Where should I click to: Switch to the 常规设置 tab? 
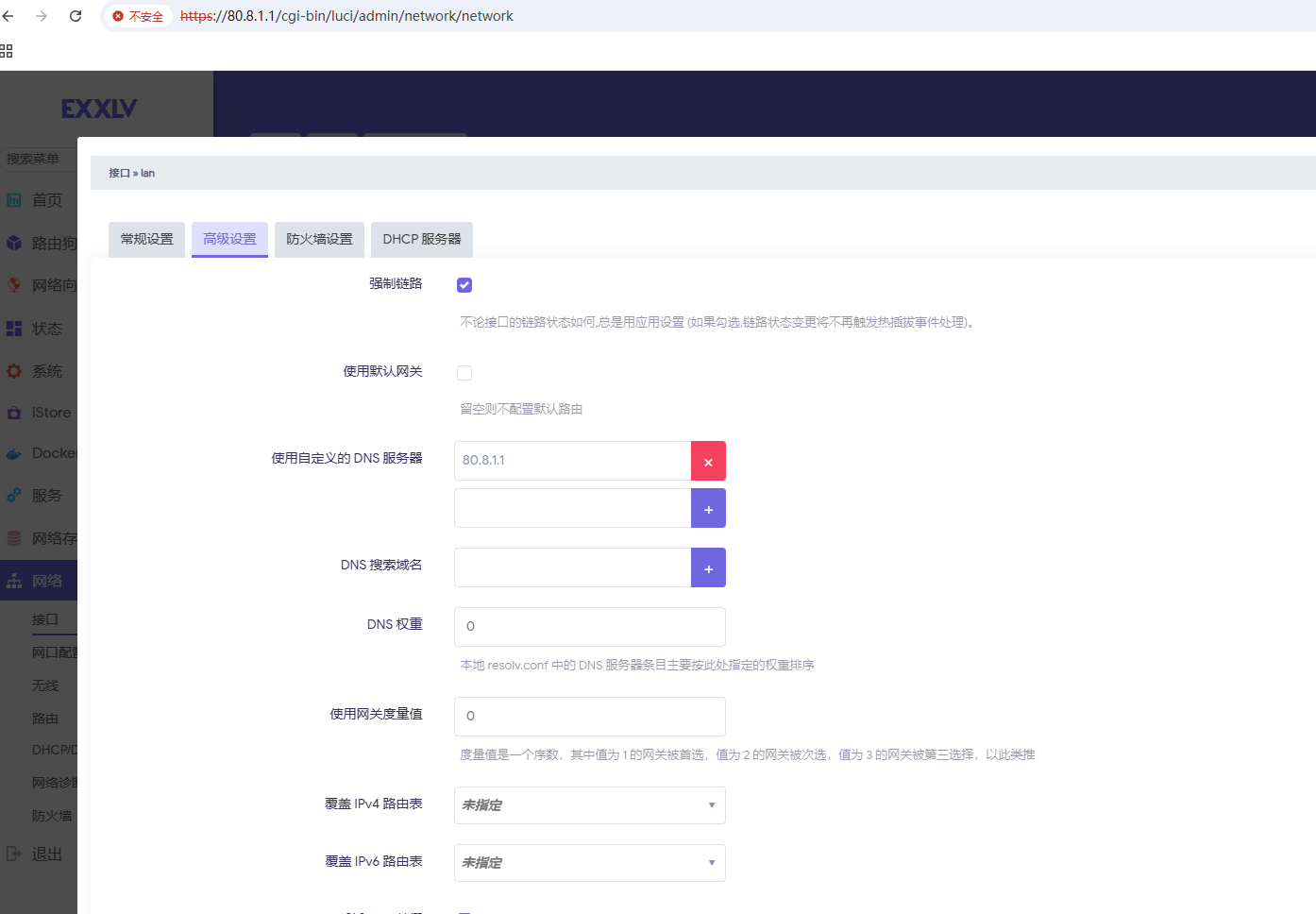point(147,240)
